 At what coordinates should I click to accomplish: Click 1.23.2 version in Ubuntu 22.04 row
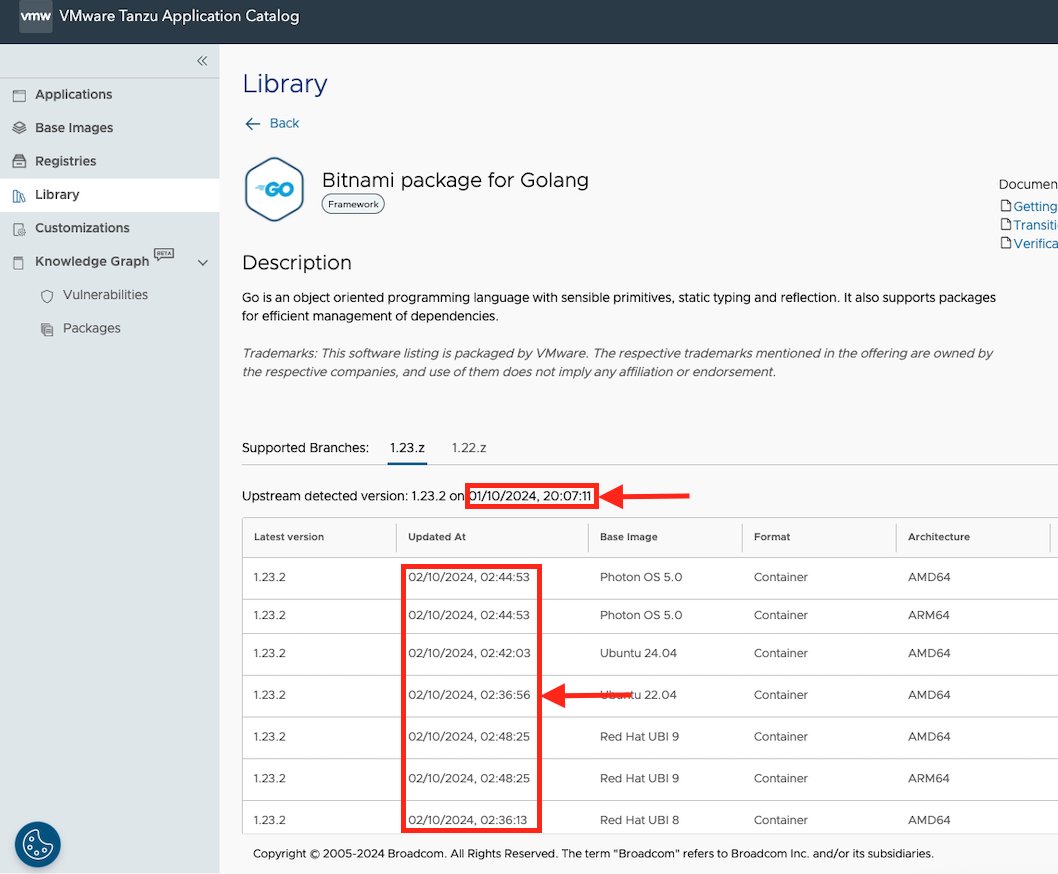[269, 694]
